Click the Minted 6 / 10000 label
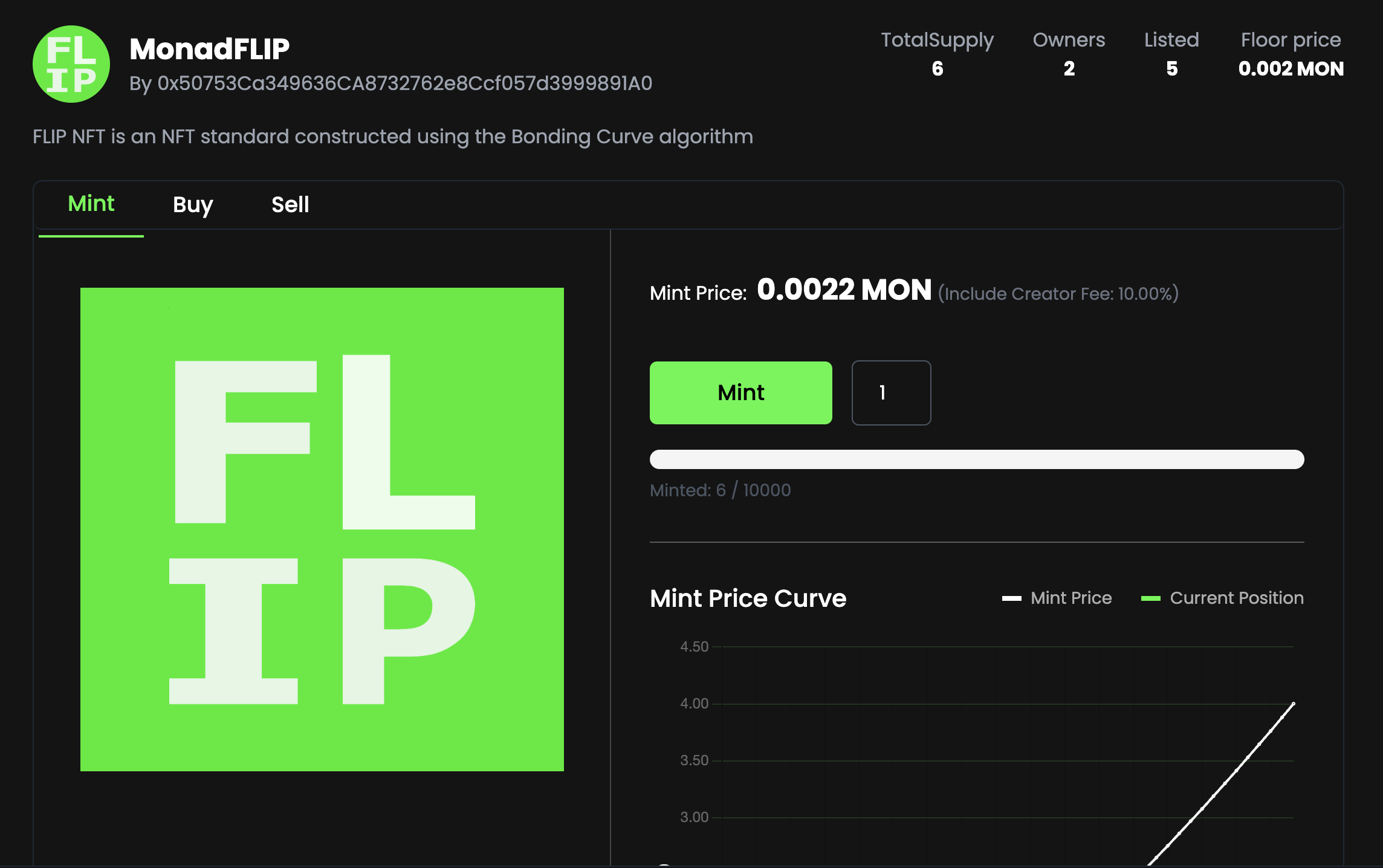This screenshot has height=868, width=1383. (x=720, y=490)
